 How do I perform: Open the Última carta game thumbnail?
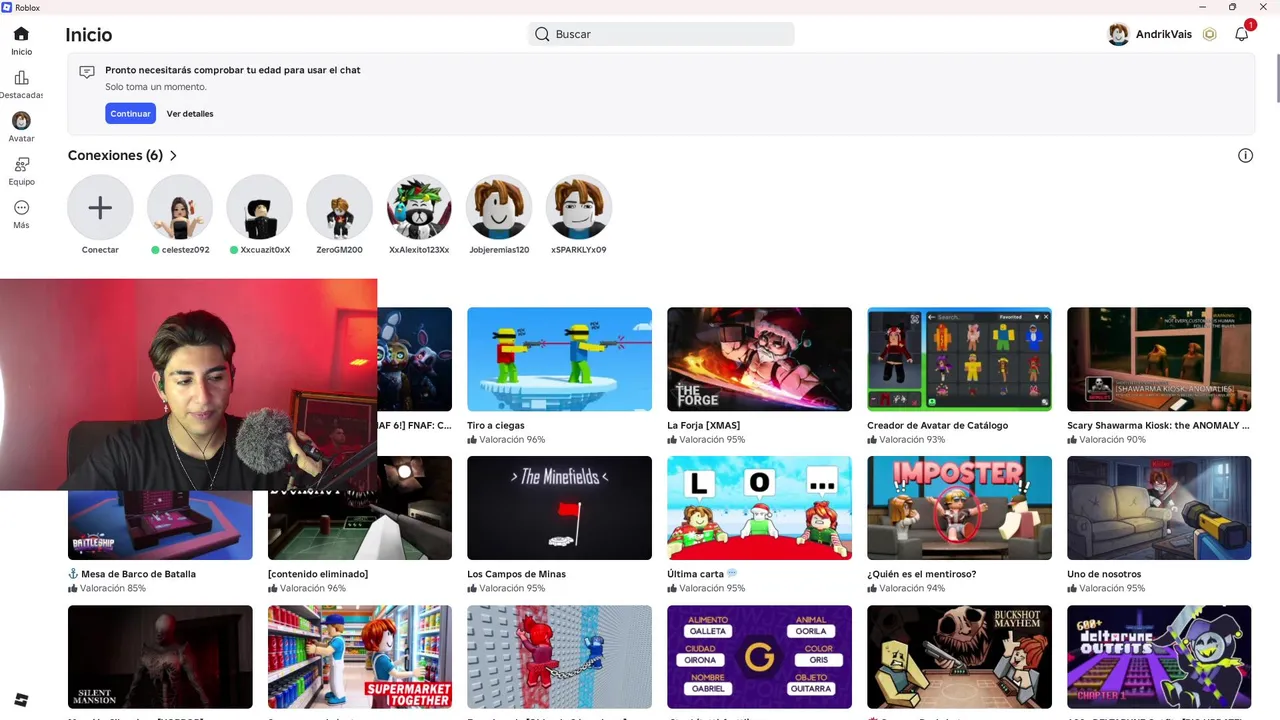(759, 508)
